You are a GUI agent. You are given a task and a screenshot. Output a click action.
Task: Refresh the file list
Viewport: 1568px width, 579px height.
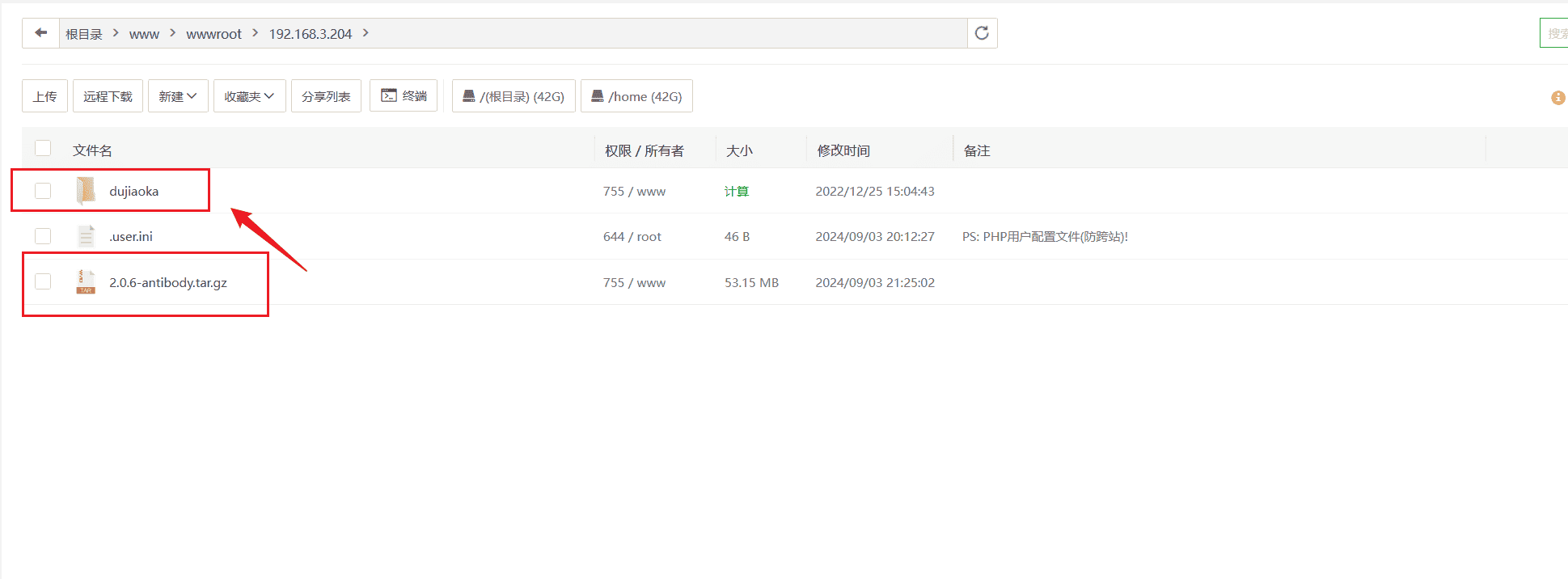coord(982,33)
